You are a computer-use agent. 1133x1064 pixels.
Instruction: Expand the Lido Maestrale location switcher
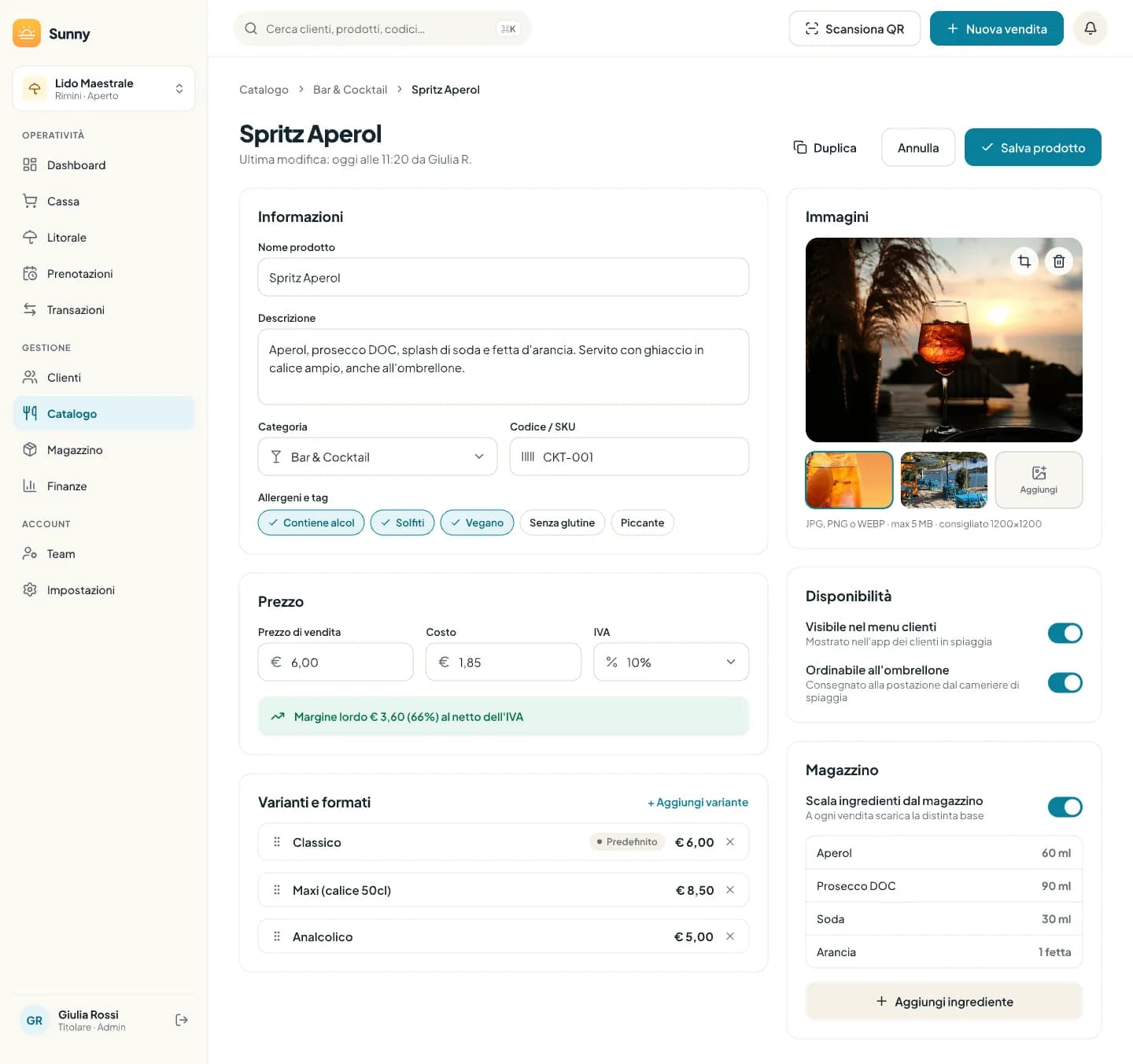click(104, 88)
